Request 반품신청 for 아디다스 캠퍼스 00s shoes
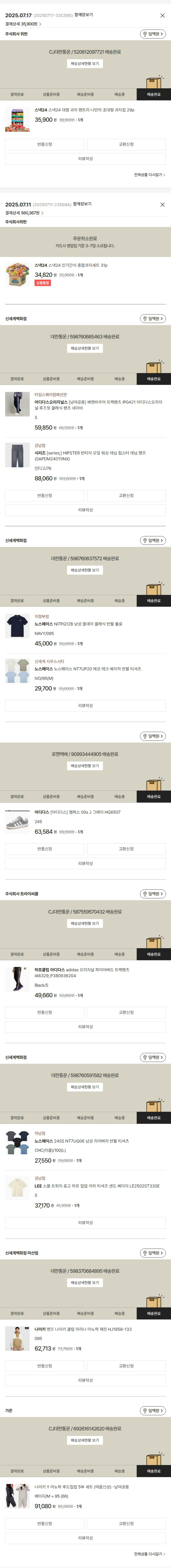This screenshot has width=171, height=1568. (x=44, y=849)
